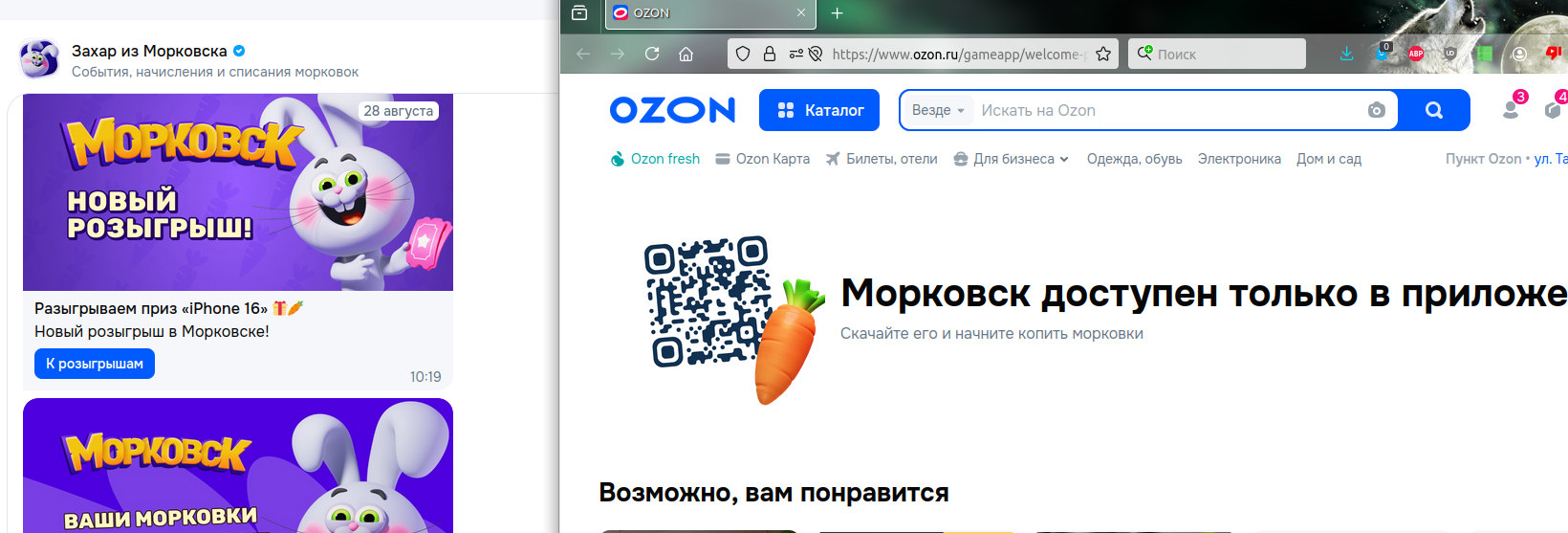Open Firefox tab list (firefox view) icon
The height and width of the screenshot is (533, 1568).
579,12
